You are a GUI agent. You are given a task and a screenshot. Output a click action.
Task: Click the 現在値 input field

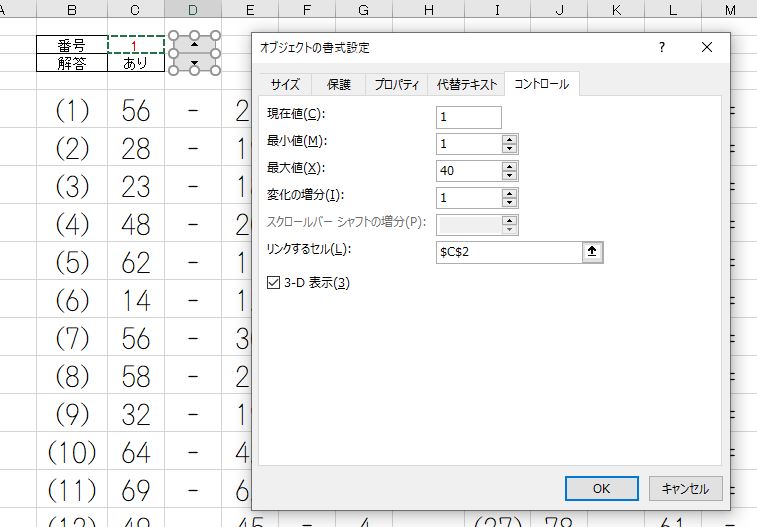point(469,117)
